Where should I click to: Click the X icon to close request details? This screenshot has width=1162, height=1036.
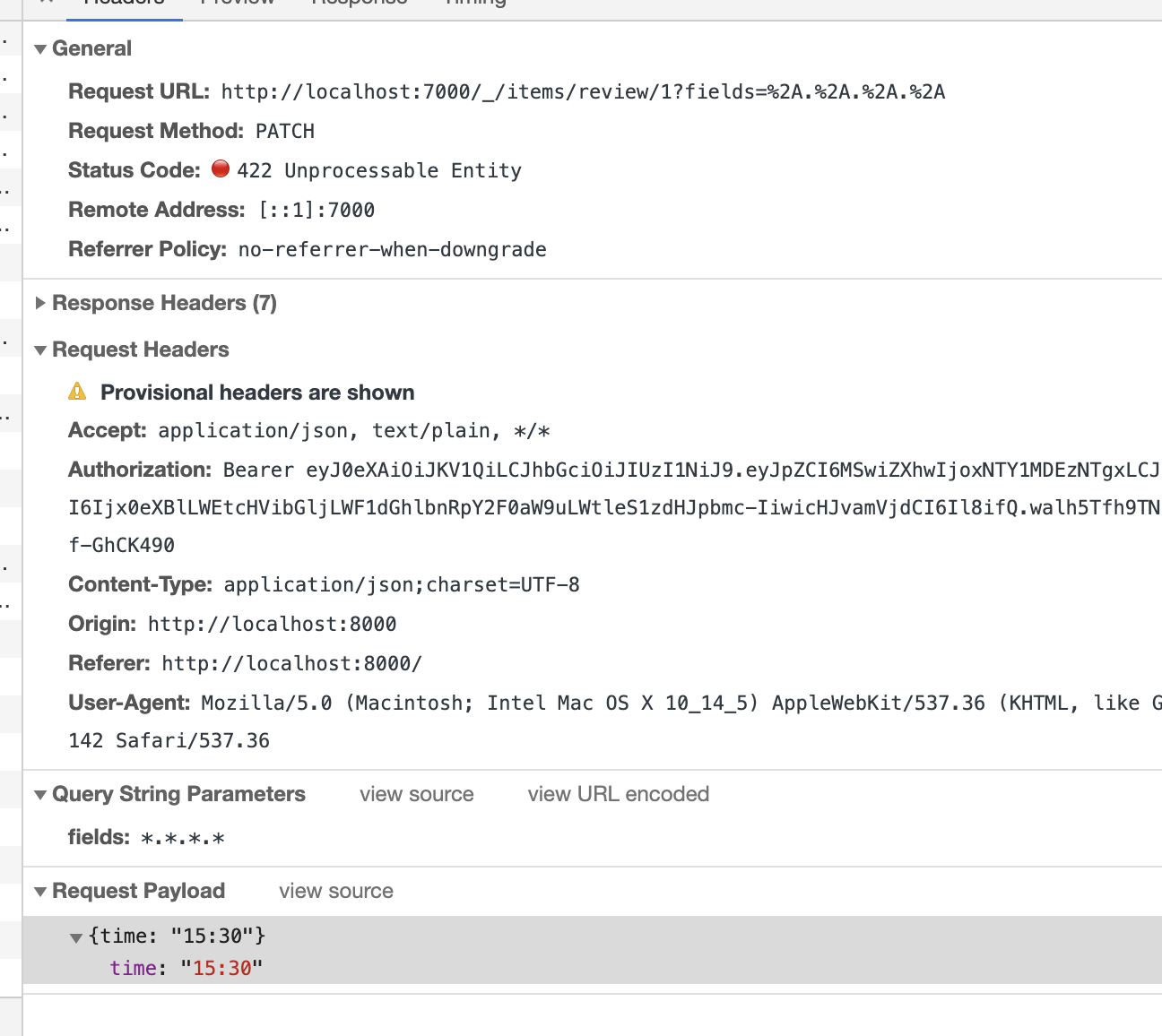(27, 4)
